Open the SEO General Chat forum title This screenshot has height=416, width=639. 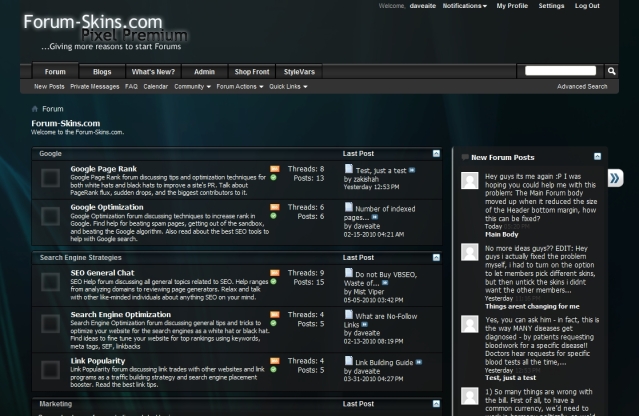[x=102, y=273]
